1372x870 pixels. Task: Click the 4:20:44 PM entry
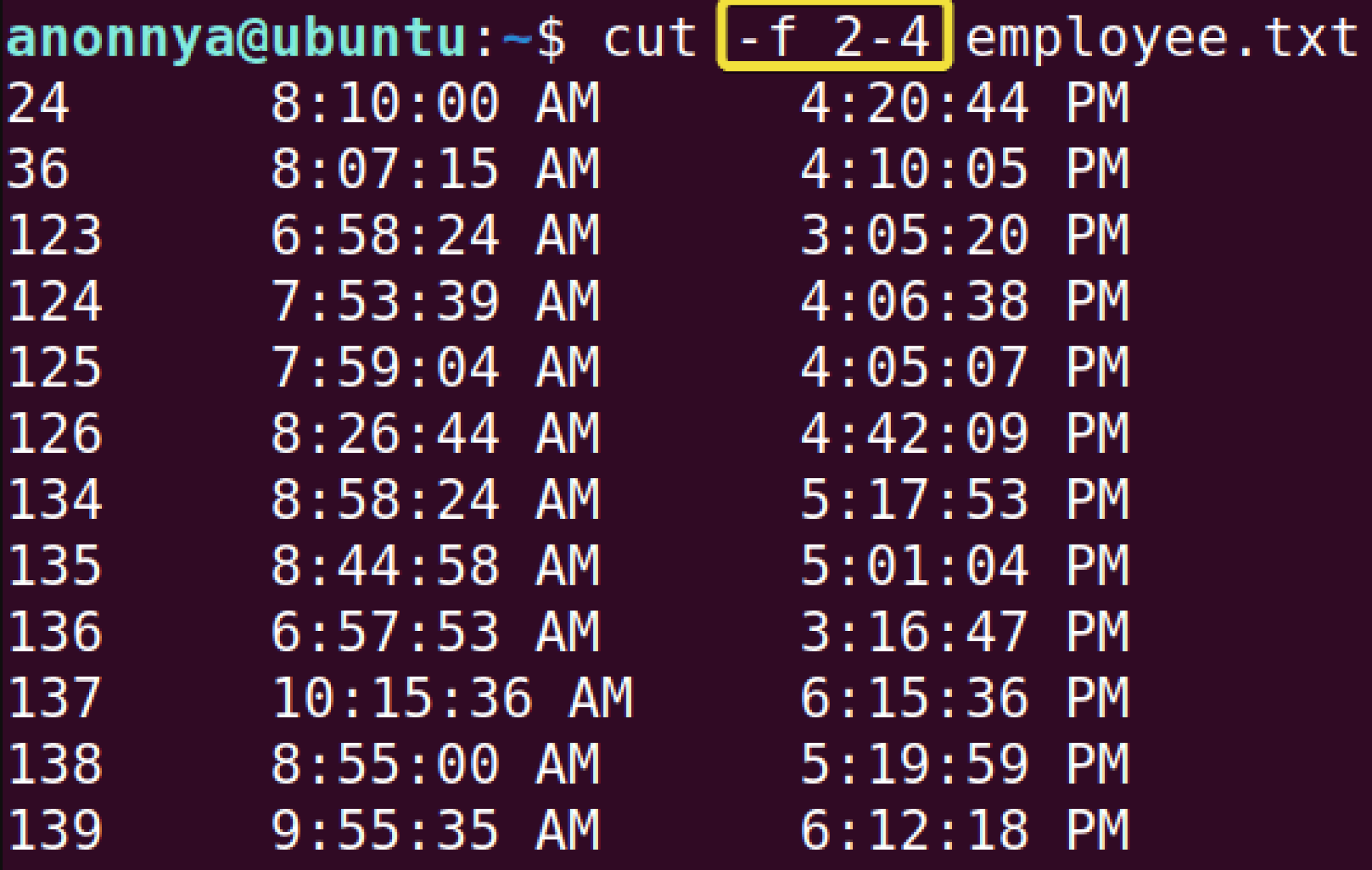tap(965, 103)
